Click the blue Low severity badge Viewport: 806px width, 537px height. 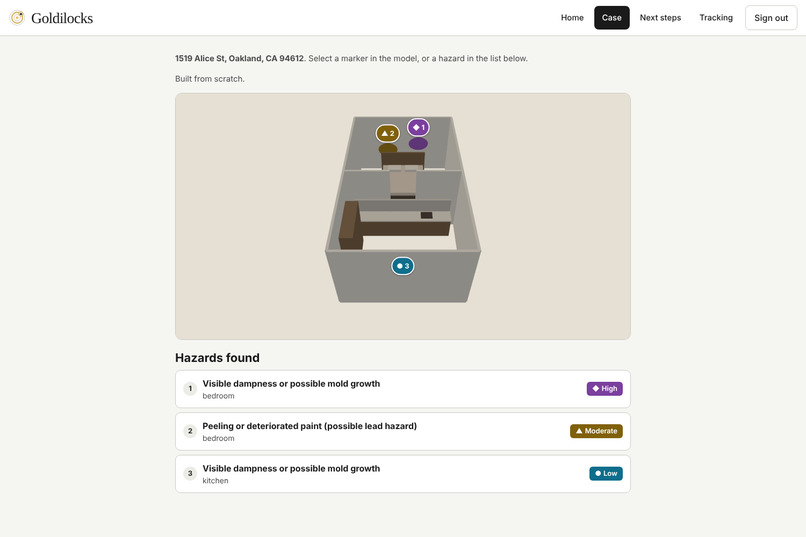click(x=606, y=473)
